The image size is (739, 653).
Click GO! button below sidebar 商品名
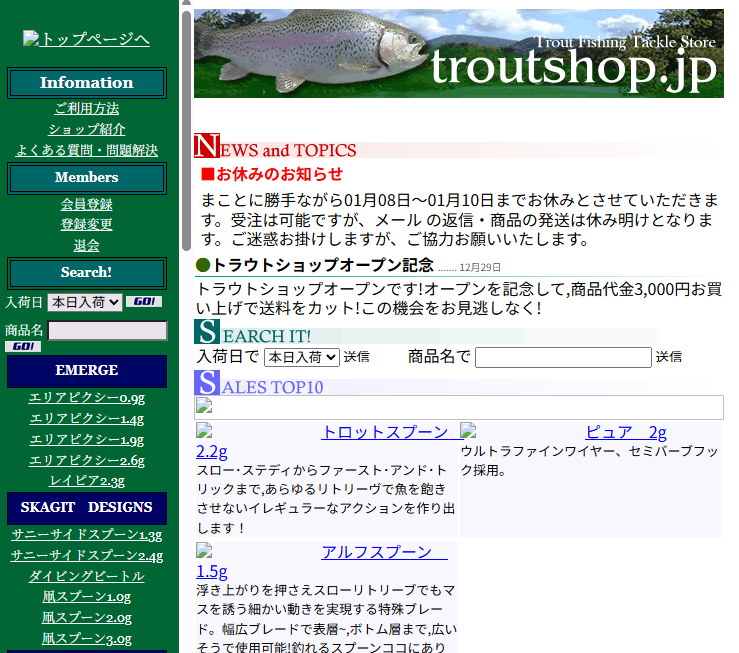23,347
